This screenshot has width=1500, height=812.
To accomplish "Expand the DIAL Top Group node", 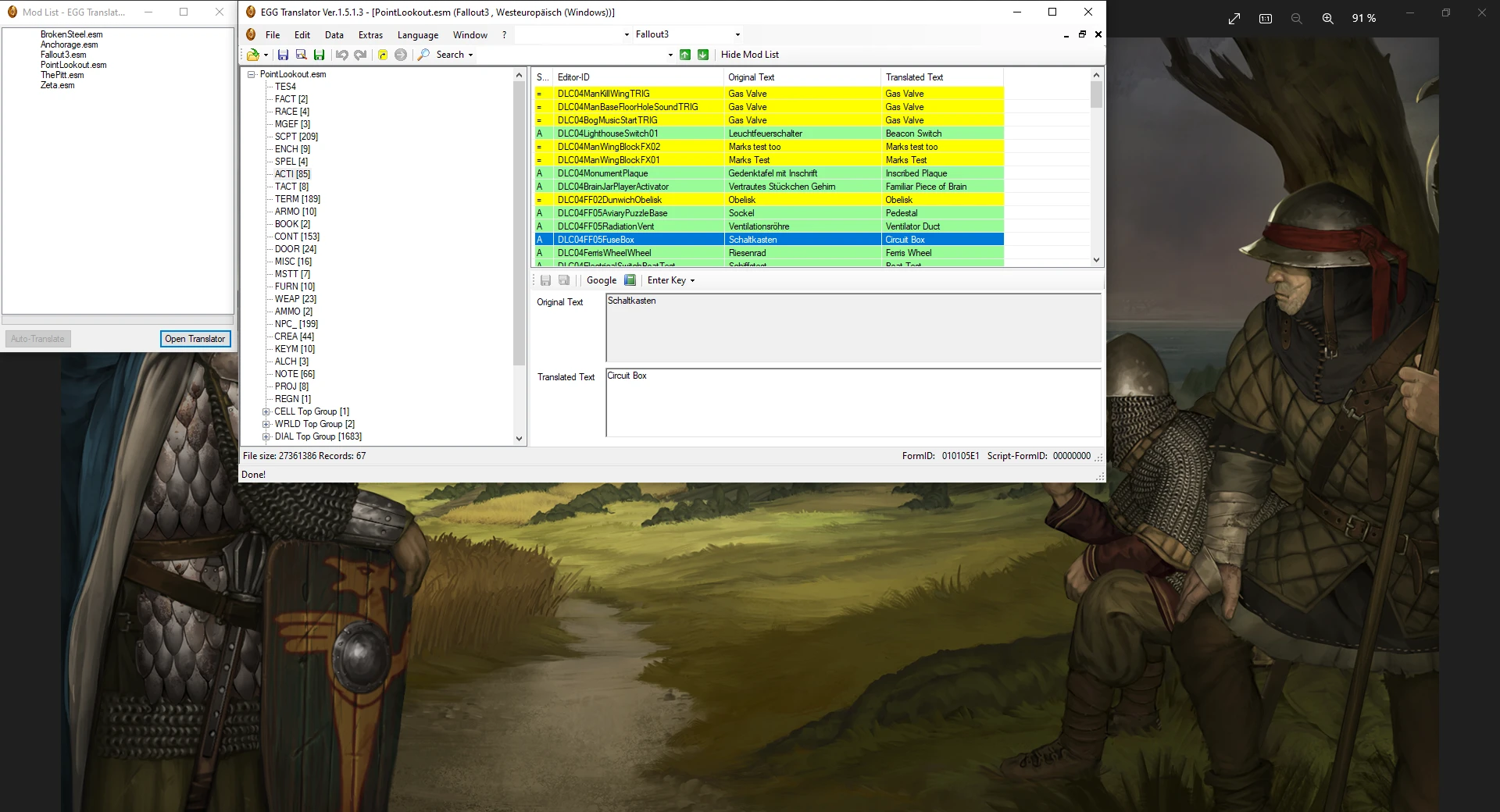I will (x=266, y=436).
